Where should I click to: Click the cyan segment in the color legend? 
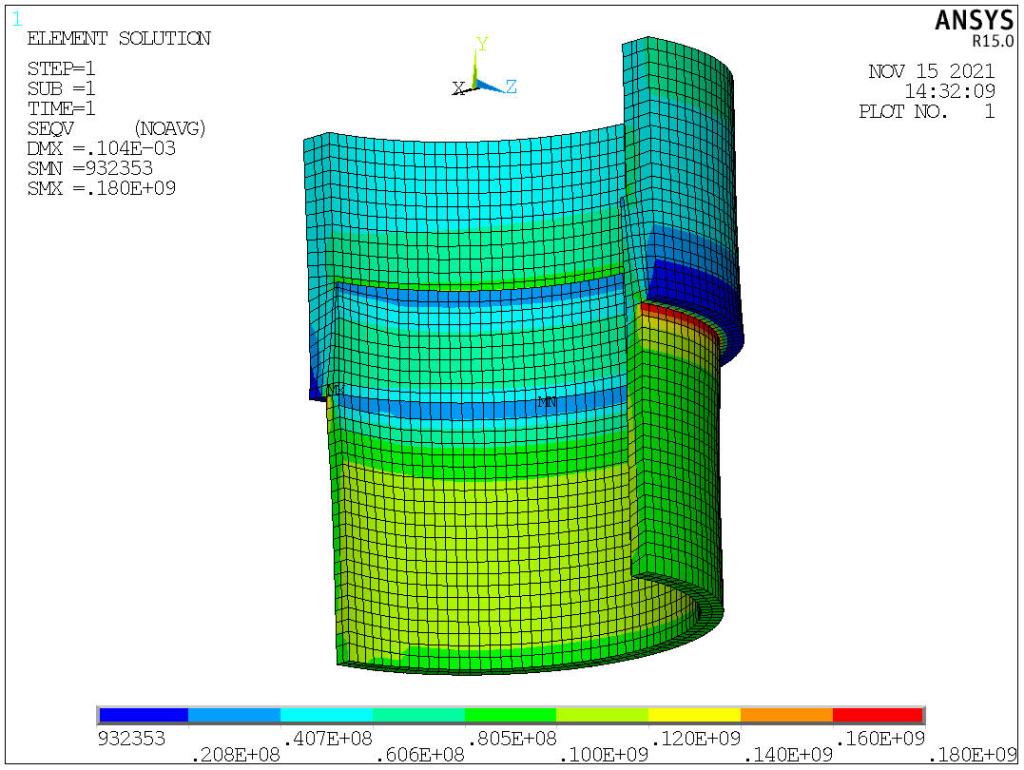(326, 715)
